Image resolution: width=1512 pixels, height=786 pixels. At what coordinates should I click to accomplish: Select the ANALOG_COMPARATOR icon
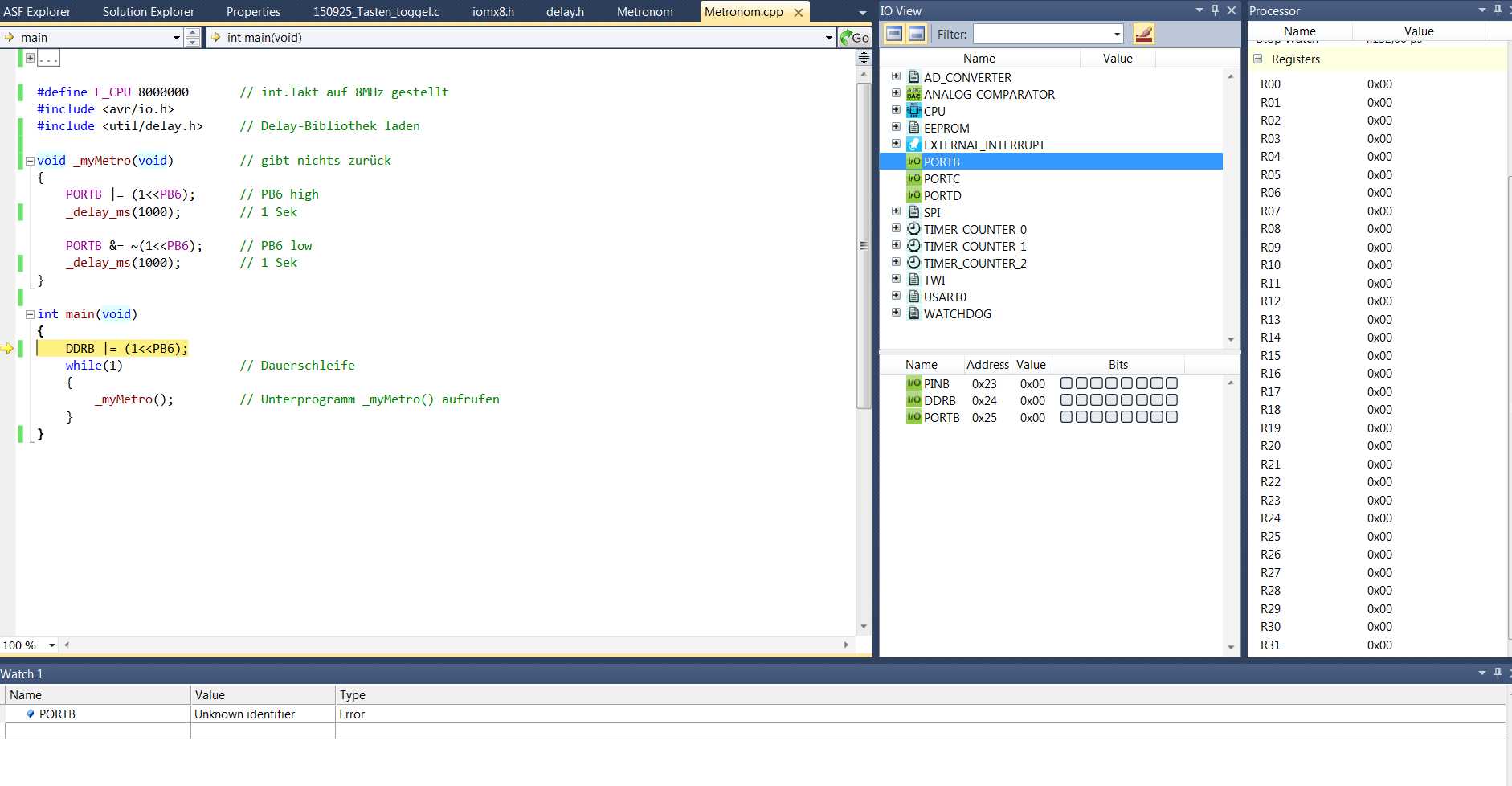[x=913, y=93]
